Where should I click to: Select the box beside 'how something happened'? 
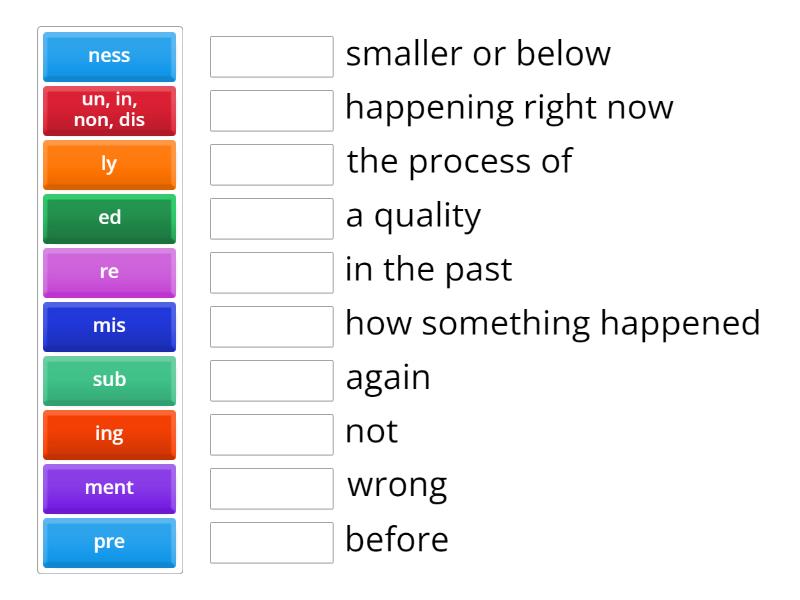point(272,326)
